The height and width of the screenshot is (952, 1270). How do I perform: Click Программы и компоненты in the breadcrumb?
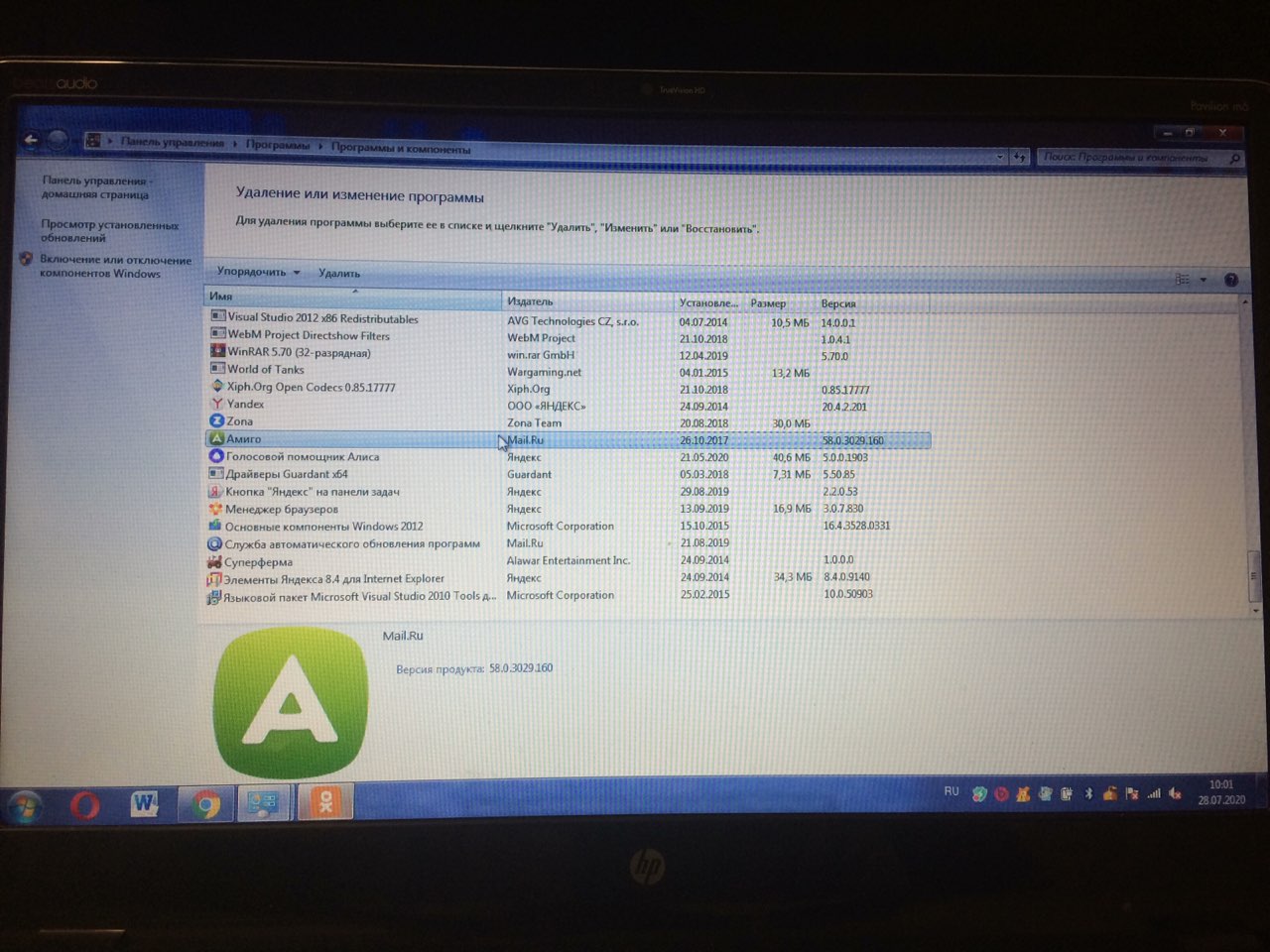click(x=401, y=148)
